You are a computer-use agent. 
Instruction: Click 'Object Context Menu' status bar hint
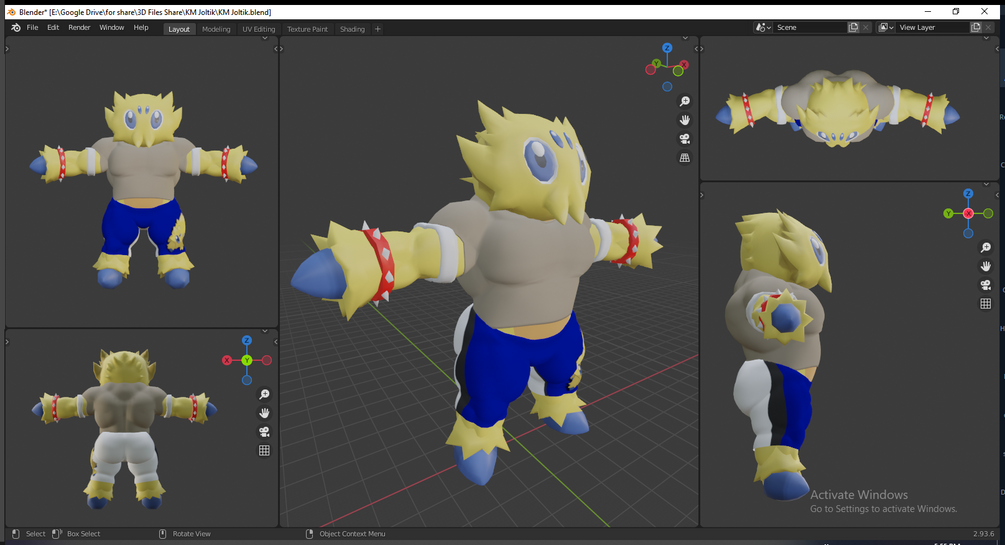352,533
